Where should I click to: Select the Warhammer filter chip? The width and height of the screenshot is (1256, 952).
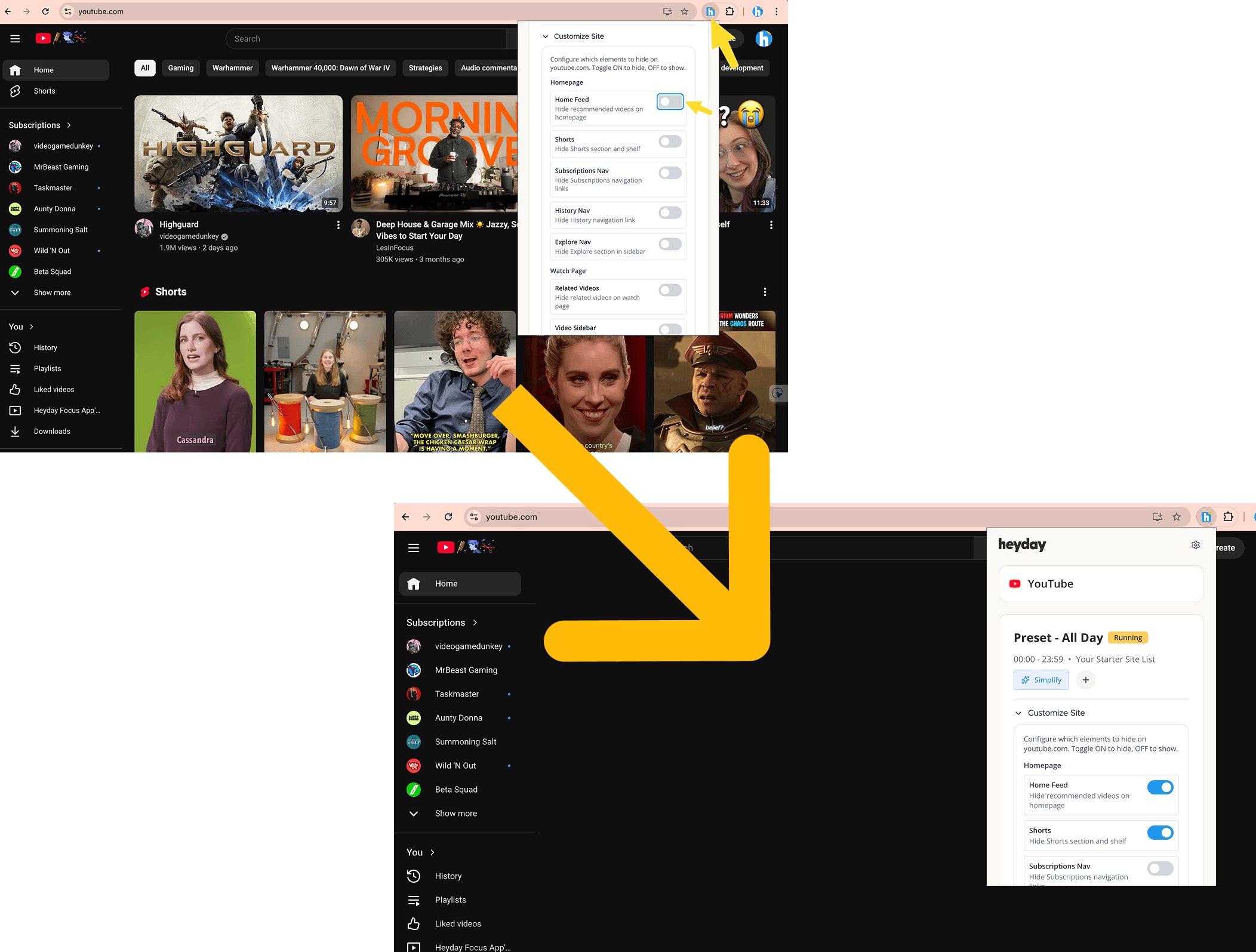[232, 68]
